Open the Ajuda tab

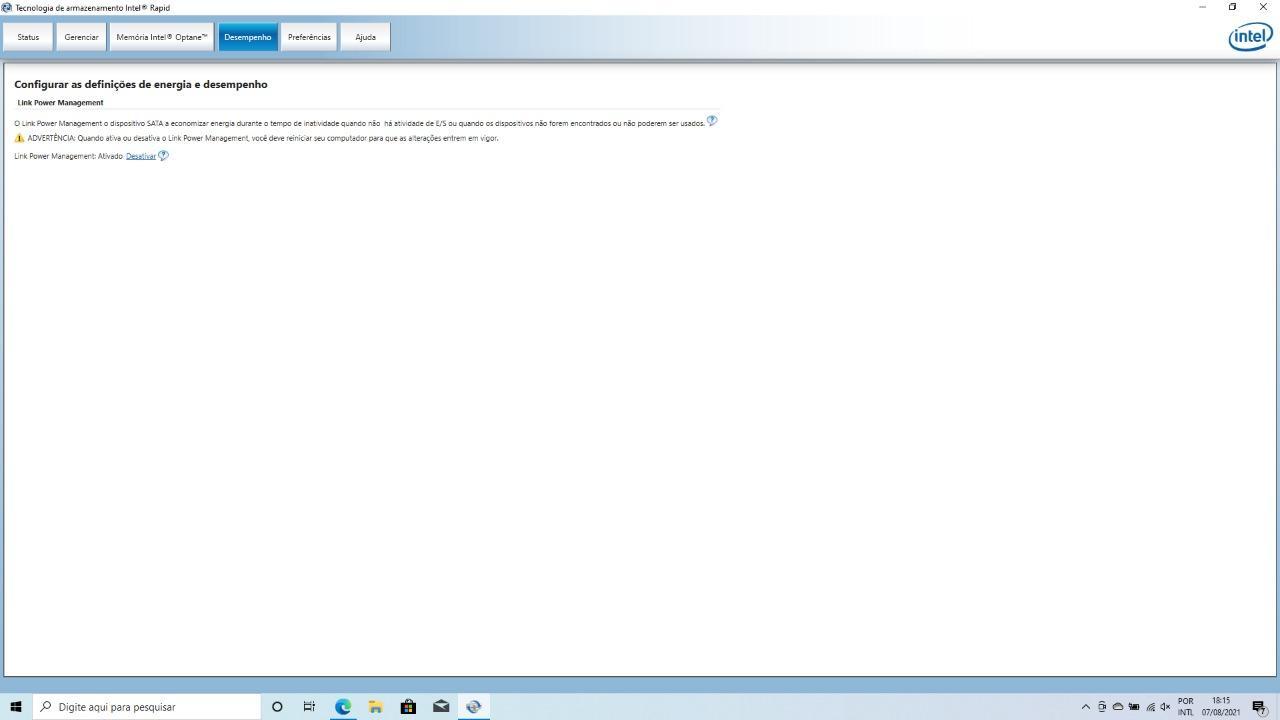click(x=365, y=37)
